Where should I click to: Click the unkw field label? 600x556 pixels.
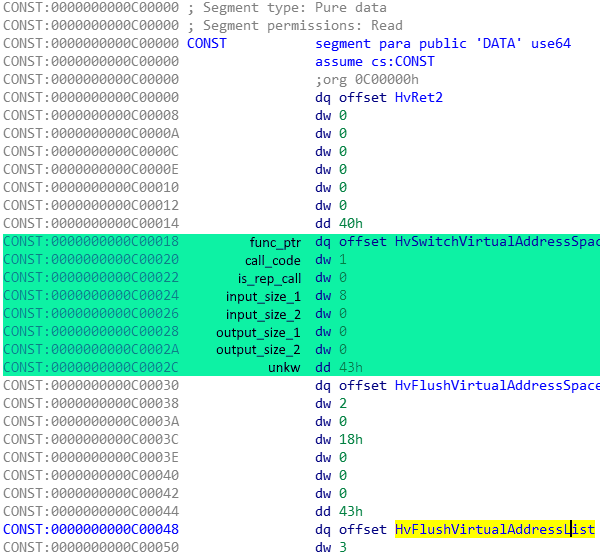(284, 368)
